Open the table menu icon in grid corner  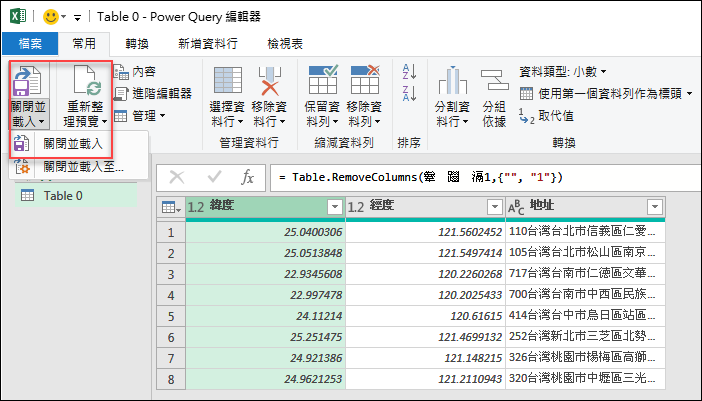[x=171, y=207]
